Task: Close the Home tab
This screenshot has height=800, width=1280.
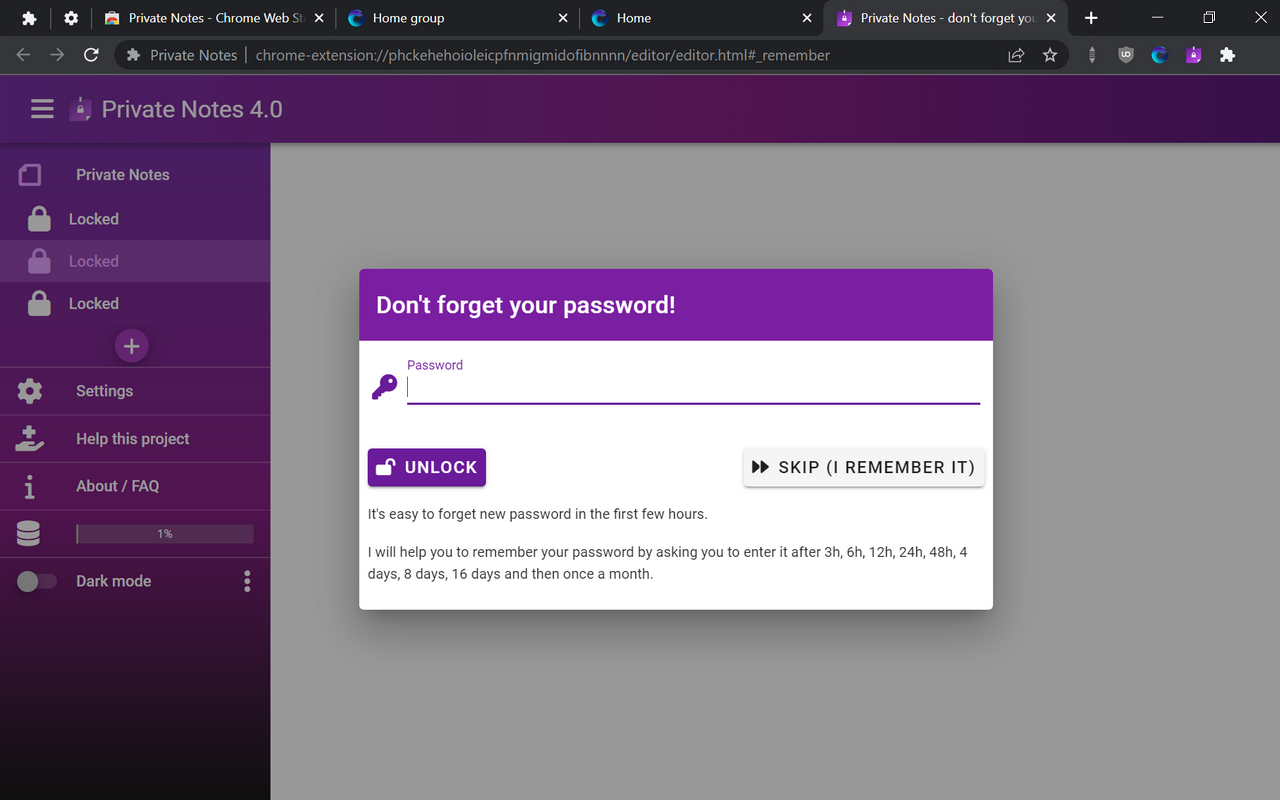Action: [x=807, y=18]
